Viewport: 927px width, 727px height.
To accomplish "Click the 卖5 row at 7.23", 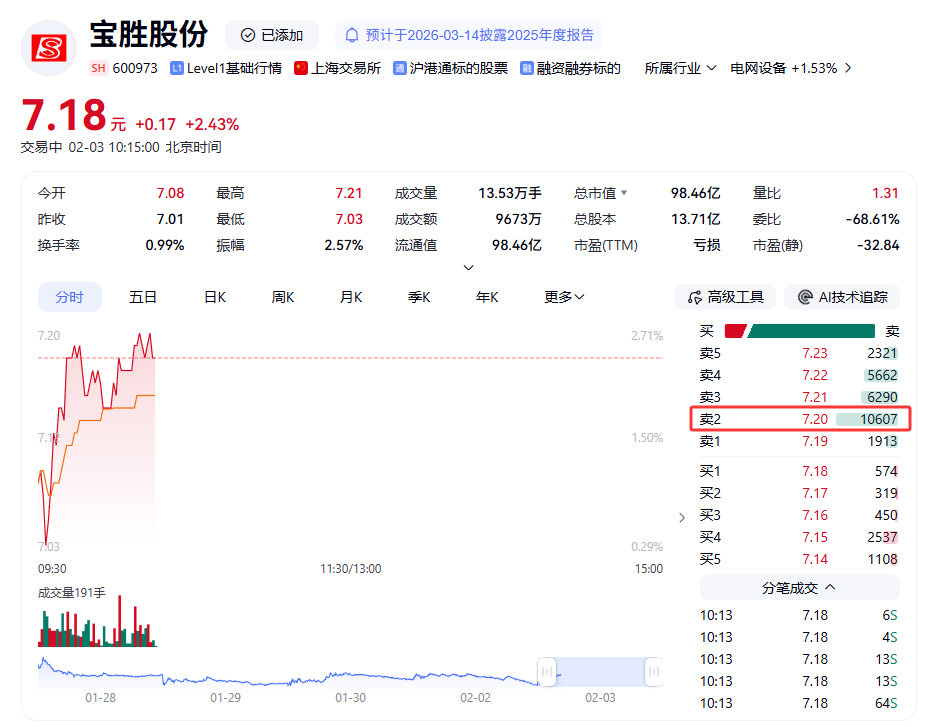I will pos(799,353).
